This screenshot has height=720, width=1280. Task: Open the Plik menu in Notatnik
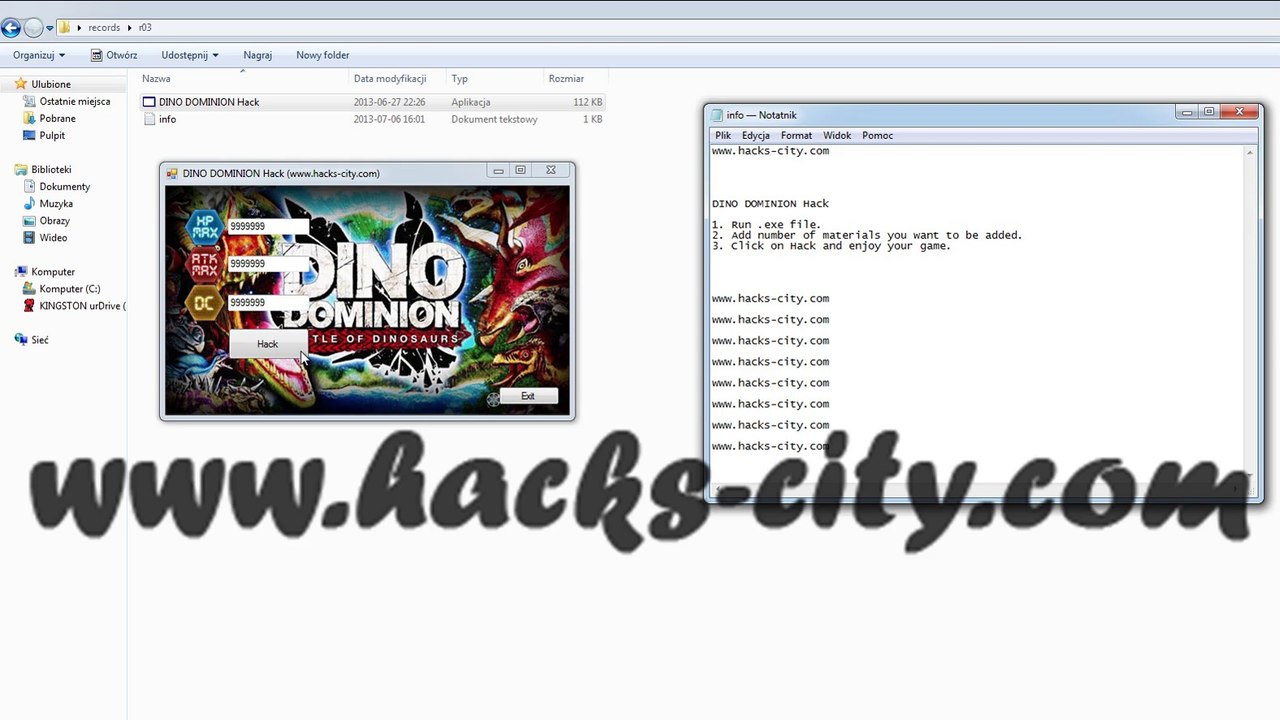tap(723, 135)
